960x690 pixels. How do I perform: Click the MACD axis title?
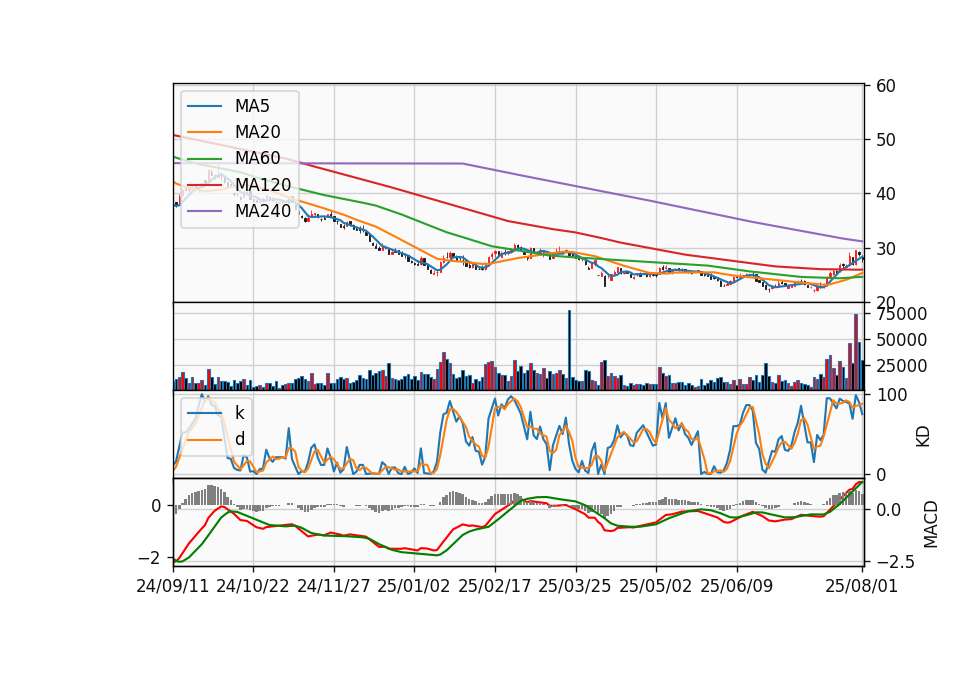[931, 524]
